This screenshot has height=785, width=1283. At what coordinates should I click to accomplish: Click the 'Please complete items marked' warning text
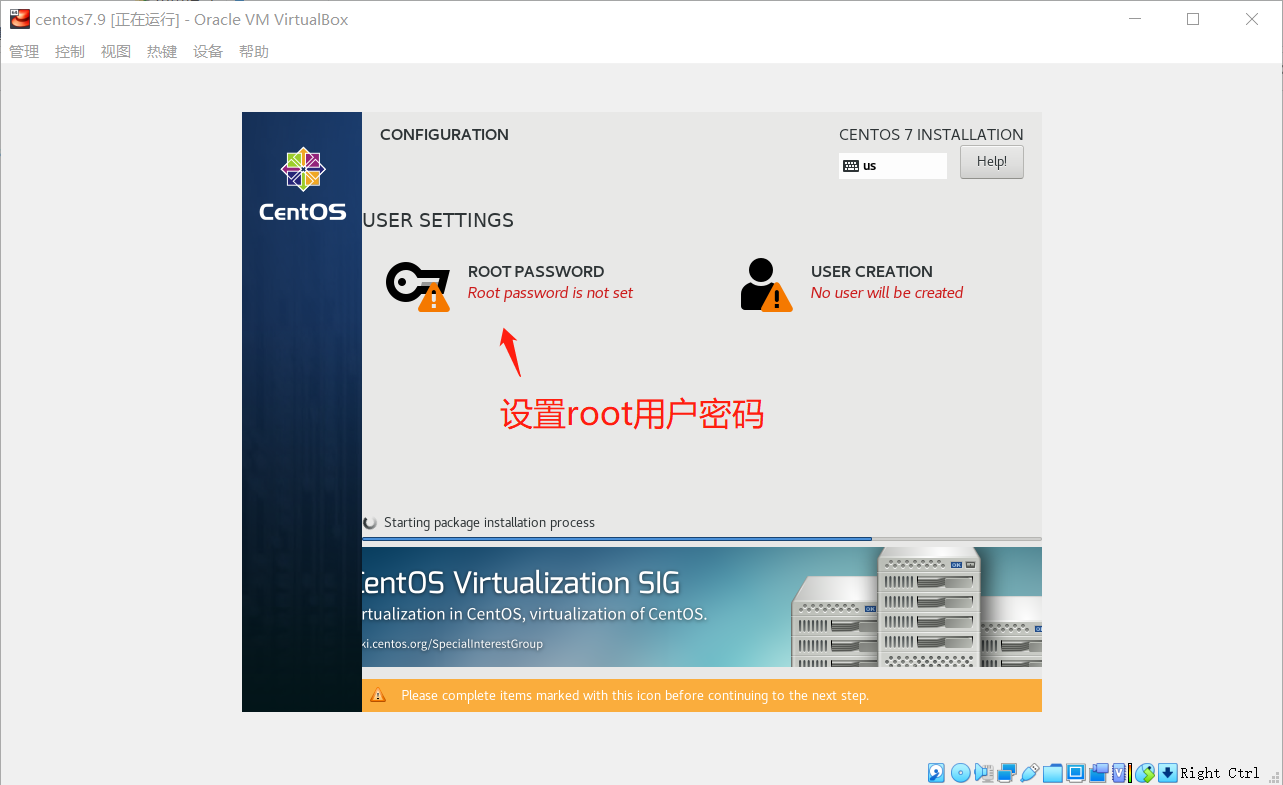click(635, 695)
